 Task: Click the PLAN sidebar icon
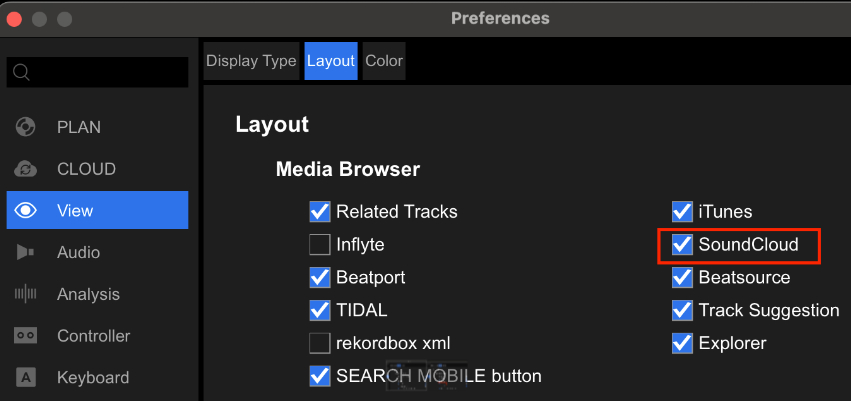coord(26,127)
